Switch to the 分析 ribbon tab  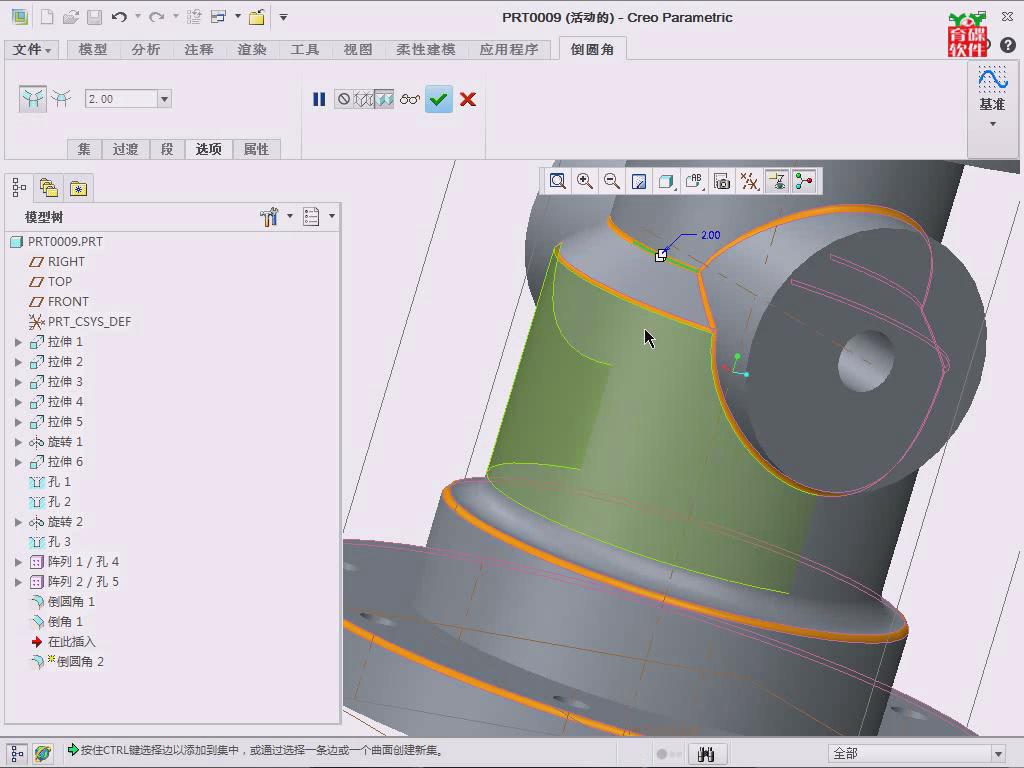pos(146,50)
